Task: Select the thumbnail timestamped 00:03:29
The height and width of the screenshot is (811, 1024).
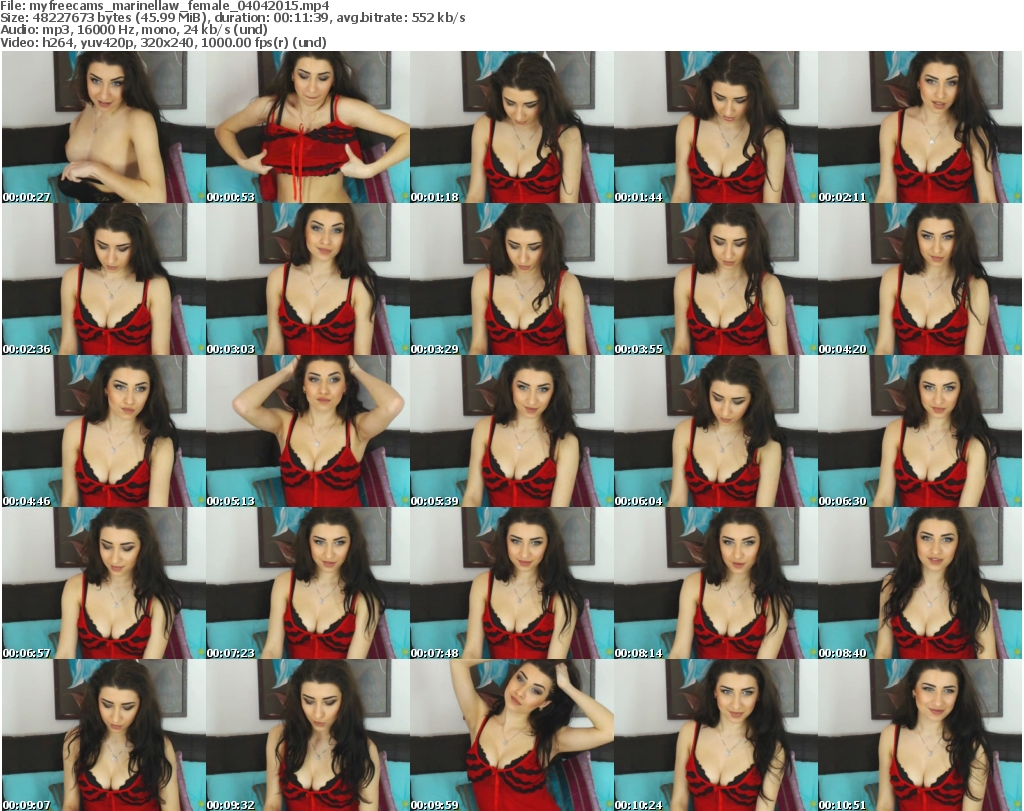Action: click(x=511, y=279)
